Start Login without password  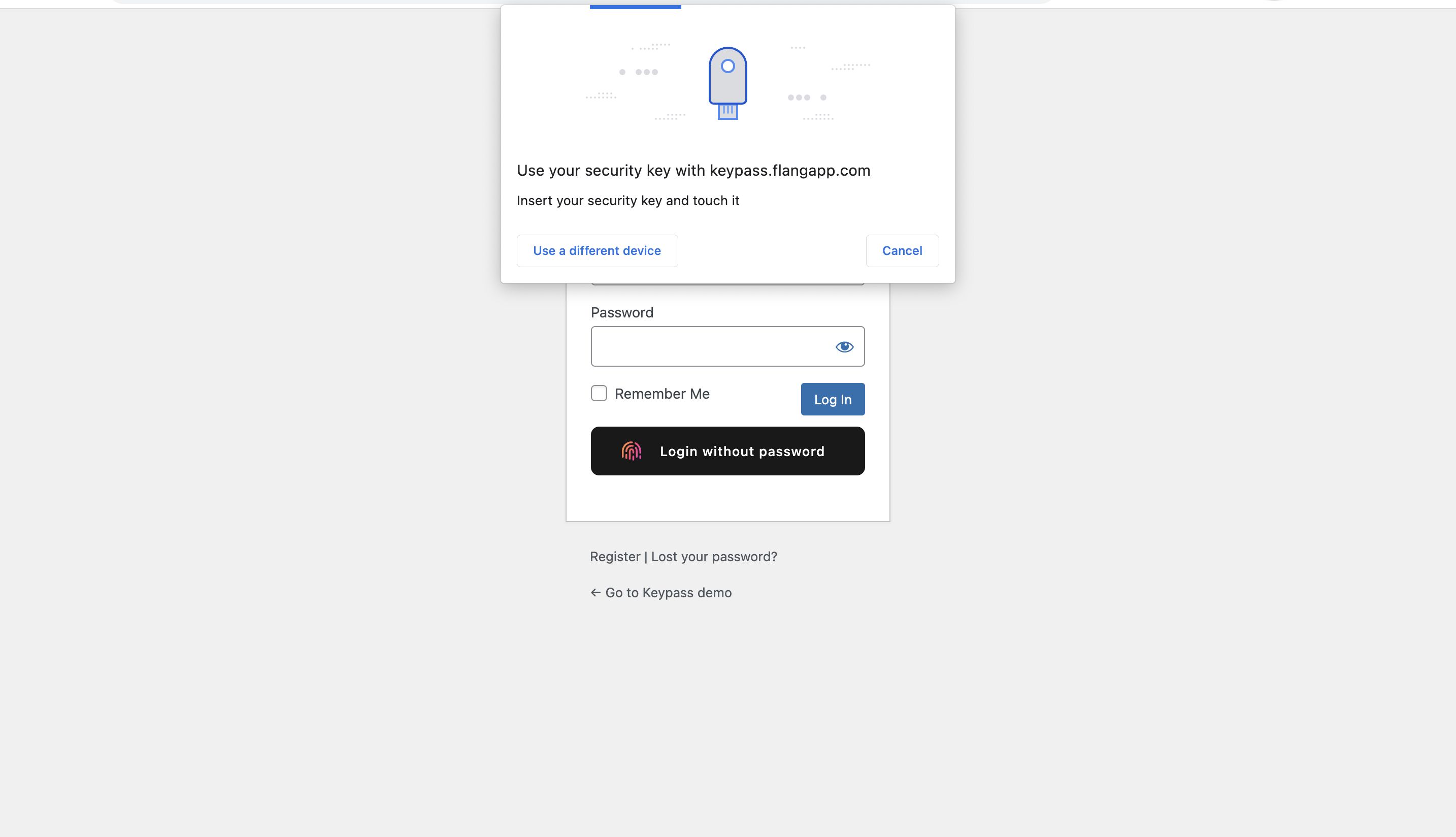727,452
